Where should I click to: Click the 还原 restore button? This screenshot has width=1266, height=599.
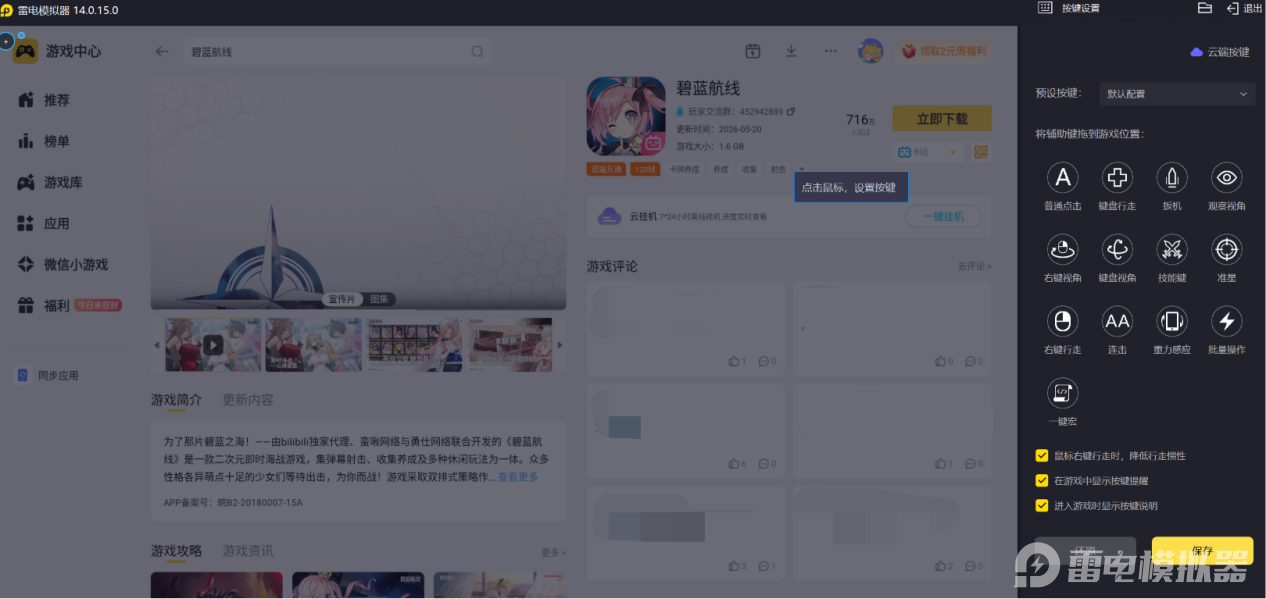tap(1086, 551)
